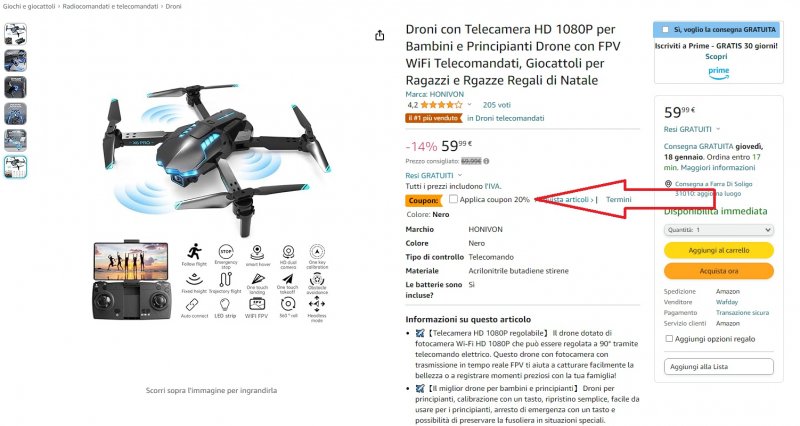Click the star rating icons
This screenshot has height=426, width=800.
point(441,105)
